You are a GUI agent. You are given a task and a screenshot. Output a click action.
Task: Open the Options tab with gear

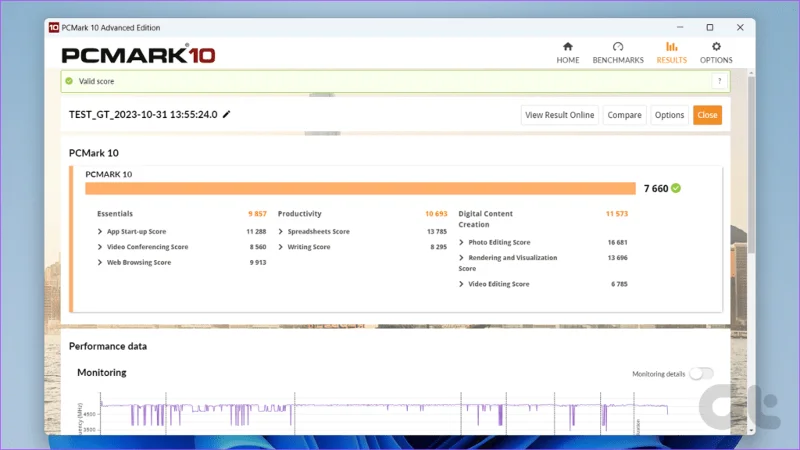point(716,53)
